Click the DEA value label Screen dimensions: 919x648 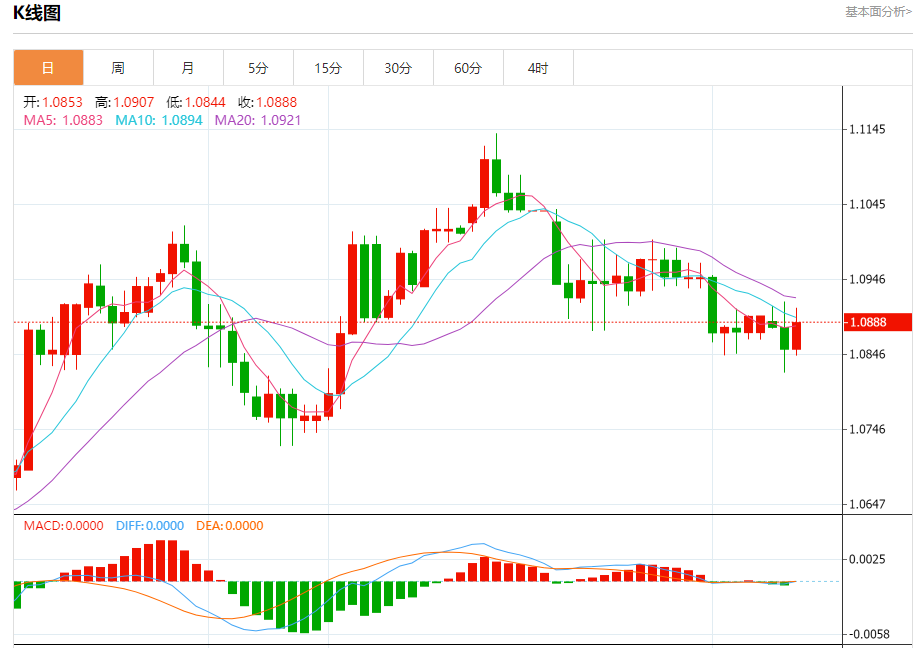229,526
